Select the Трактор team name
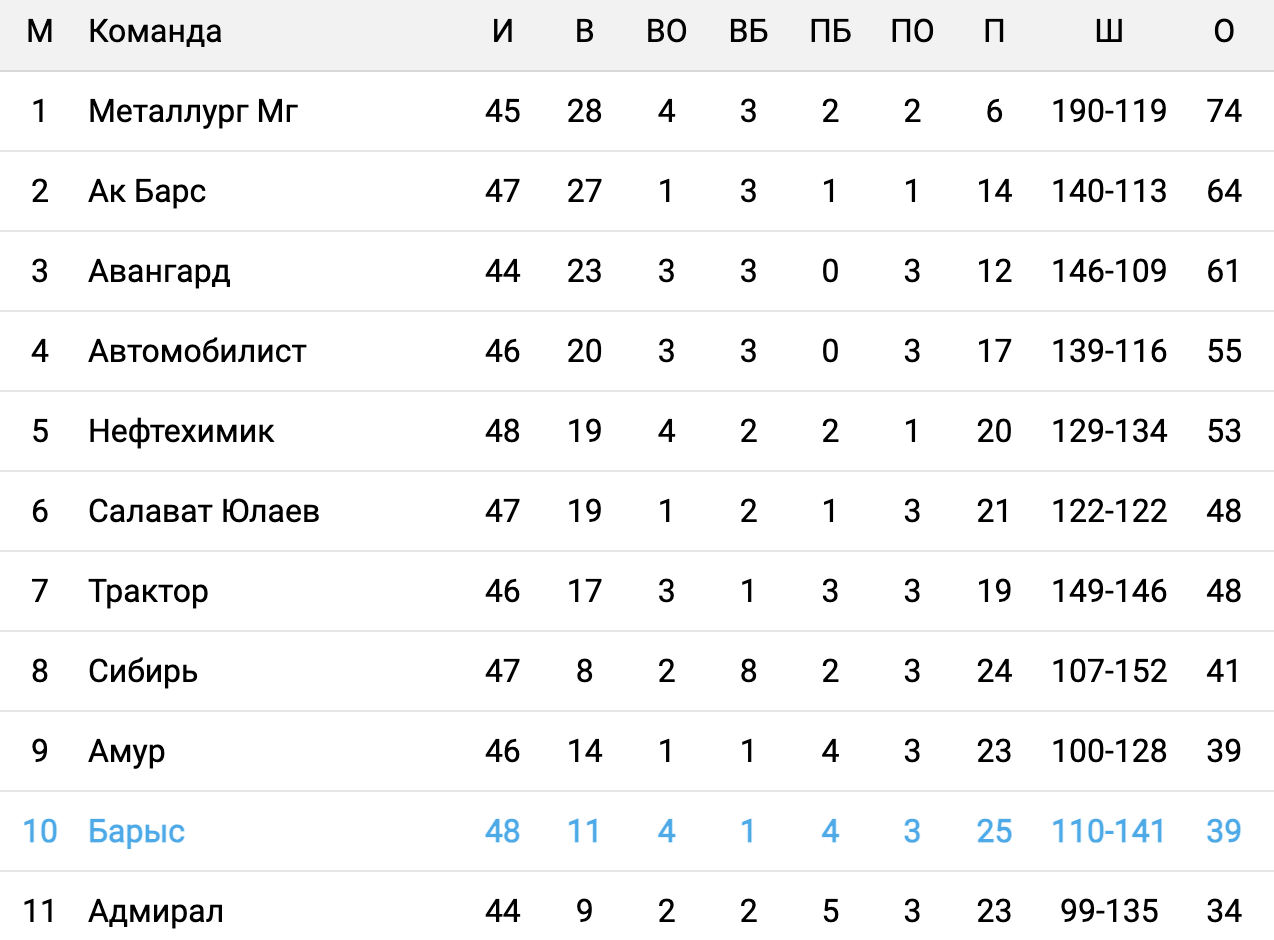Image resolution: width=1274 pixels, height=940 pixels. click(148, 591)
